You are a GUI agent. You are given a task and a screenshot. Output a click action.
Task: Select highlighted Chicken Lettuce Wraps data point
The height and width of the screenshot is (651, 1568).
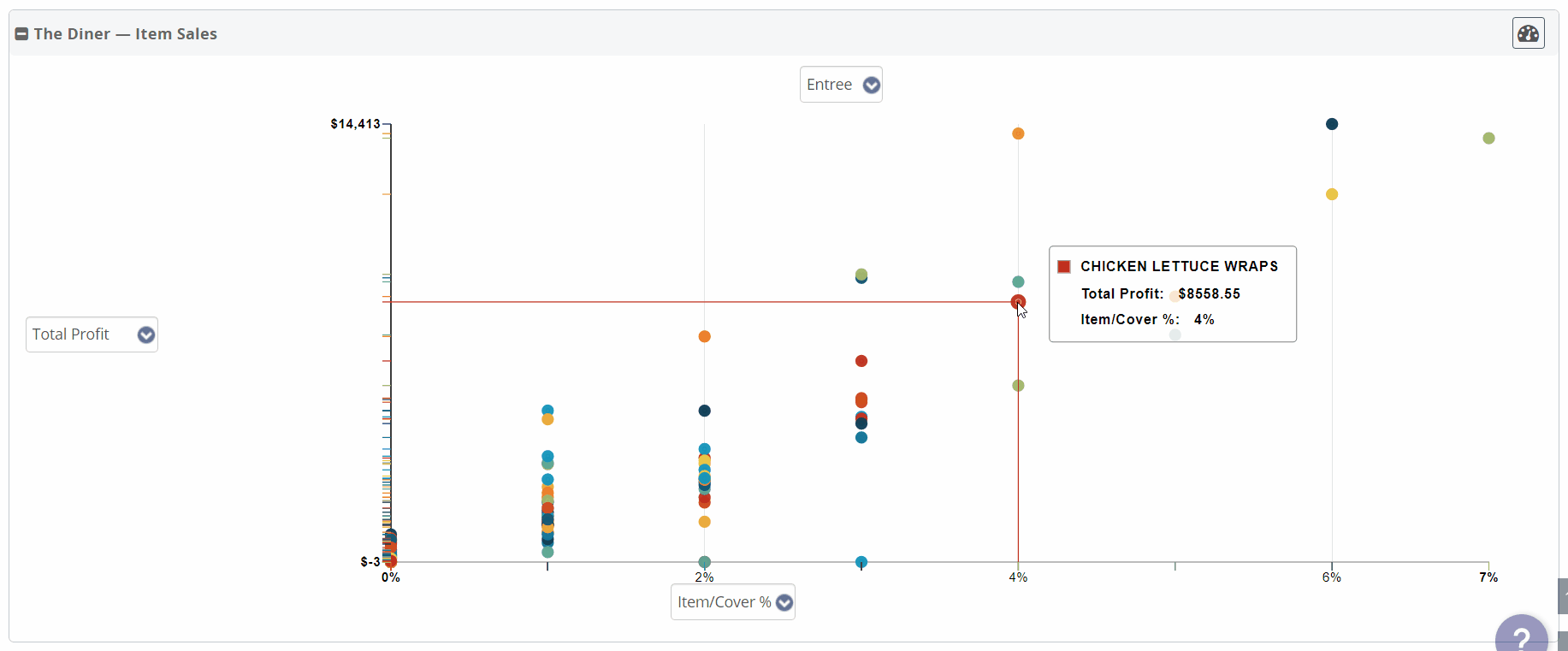tap(1018, 302)
